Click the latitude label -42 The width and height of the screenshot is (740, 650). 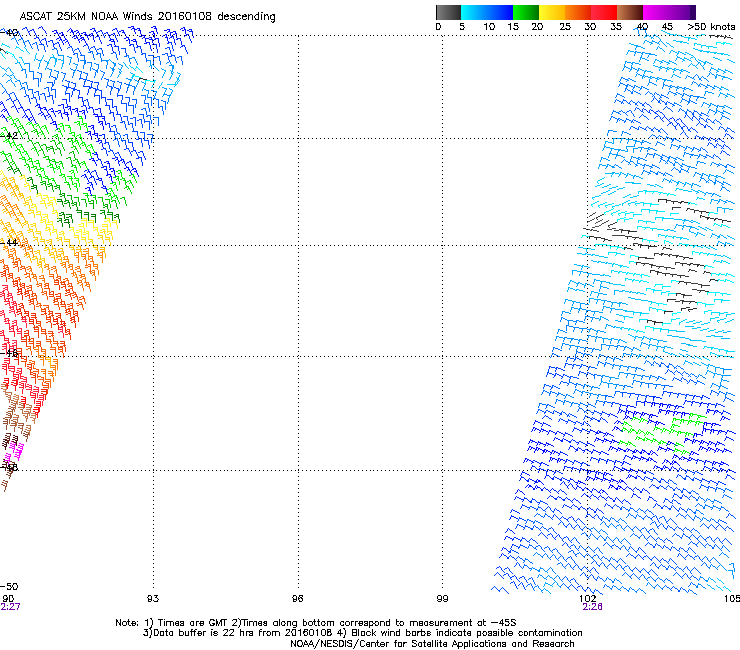pyautogui.click(x=9, y=136)
